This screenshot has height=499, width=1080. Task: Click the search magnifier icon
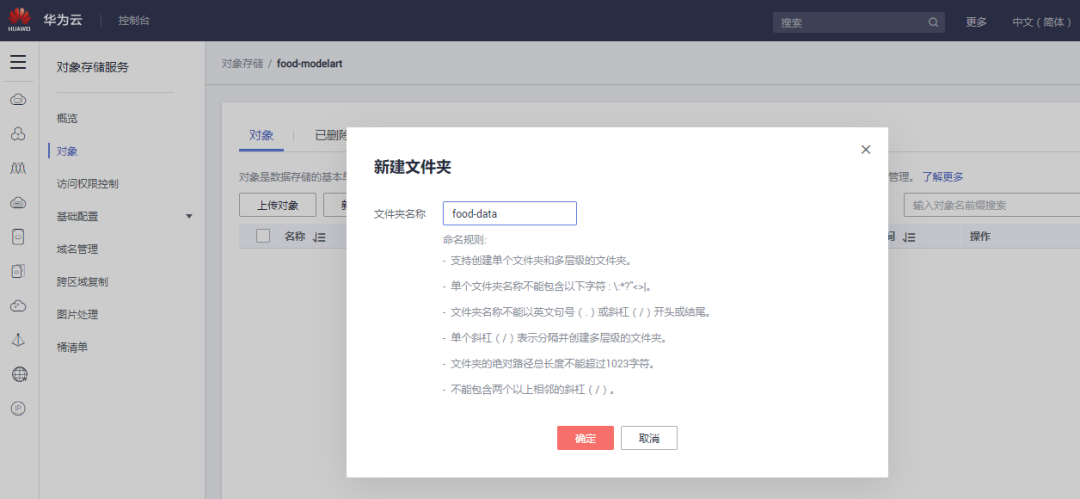tap(933, 22)
